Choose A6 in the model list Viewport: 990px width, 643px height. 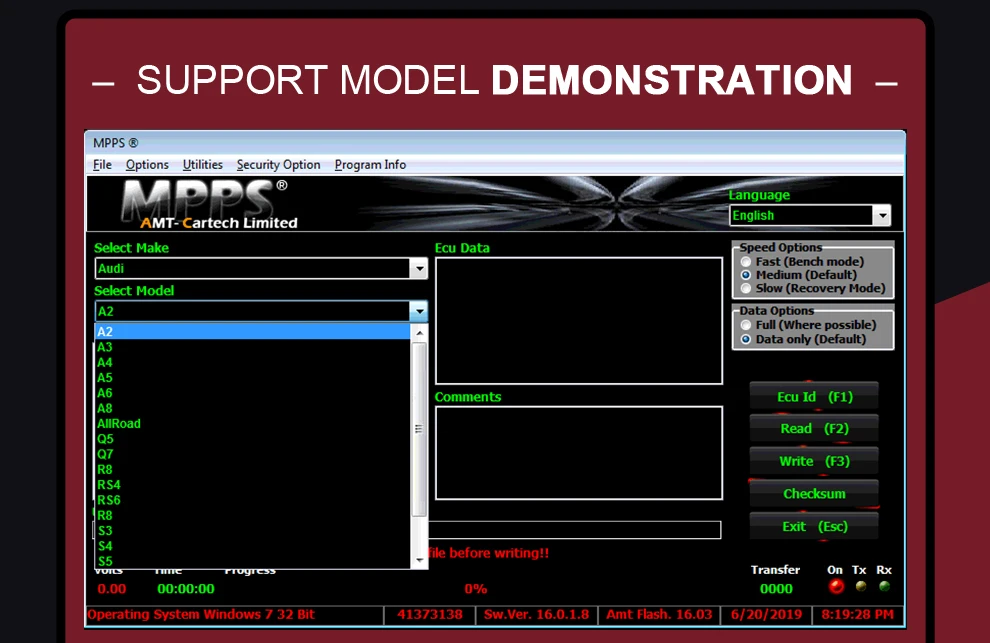pos(253,393)
